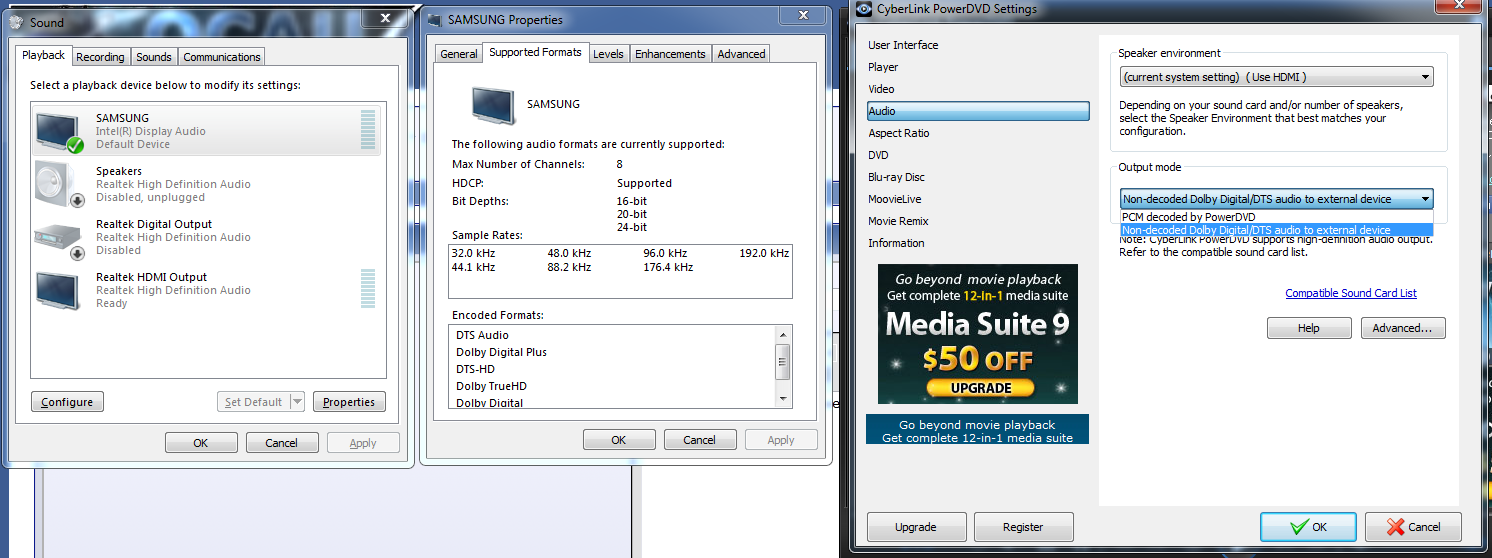The image size is (1492, 558).
Task: Open the Communications tab
Action: pos(222,57)
